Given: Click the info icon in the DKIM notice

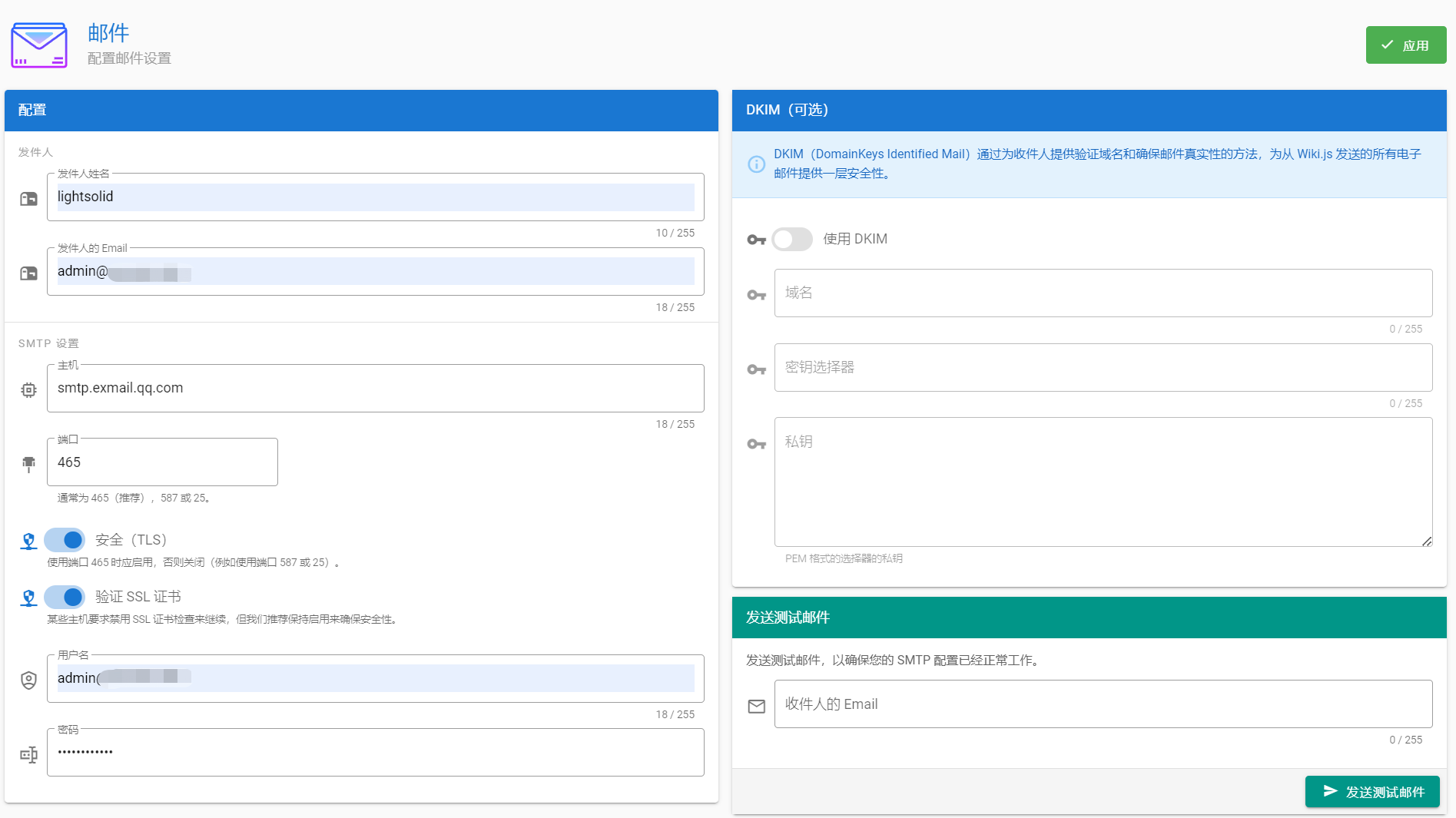Looking at the screenshot, I should coord(757,164).
